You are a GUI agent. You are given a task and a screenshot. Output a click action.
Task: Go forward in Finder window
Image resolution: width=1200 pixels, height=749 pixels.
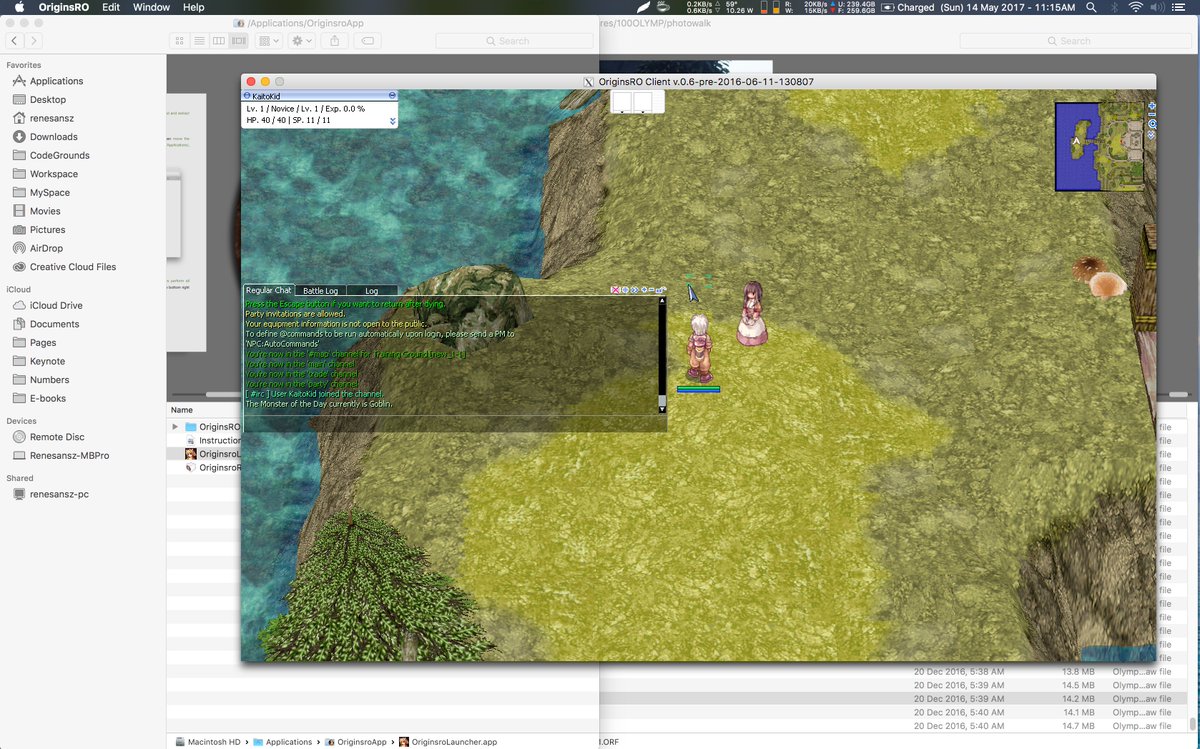[34, 41]
